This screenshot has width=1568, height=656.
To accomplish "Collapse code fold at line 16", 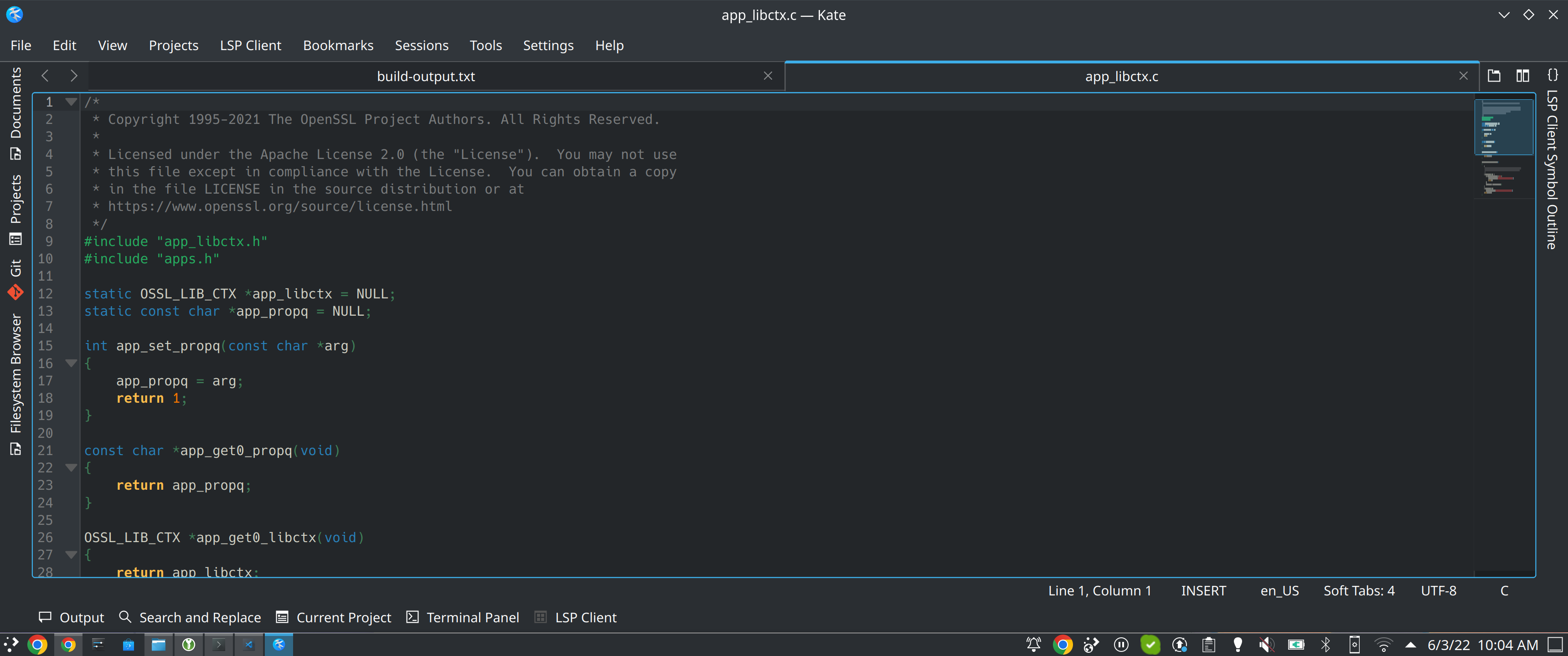I will (x=71, y=363).
